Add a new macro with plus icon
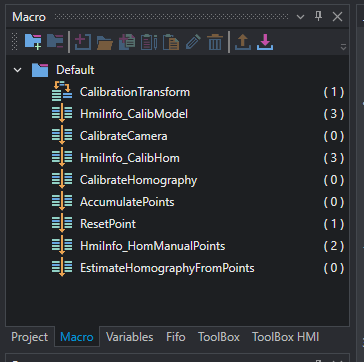This screenshot has height=362, width=364. (x=83, y=42)
